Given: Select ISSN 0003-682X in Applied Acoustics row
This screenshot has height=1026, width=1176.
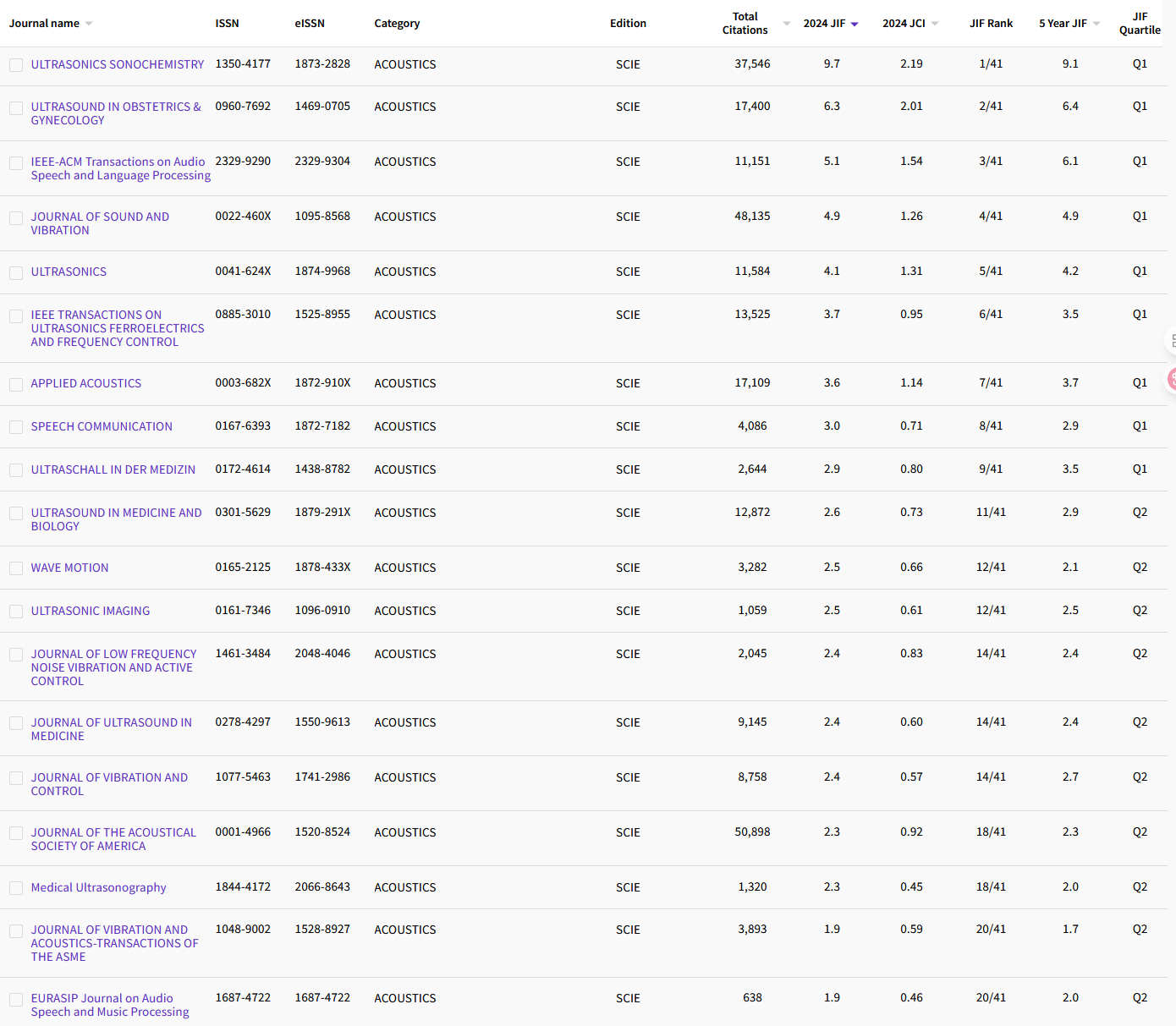Looking at the screenshot, I should click(243, 382).
